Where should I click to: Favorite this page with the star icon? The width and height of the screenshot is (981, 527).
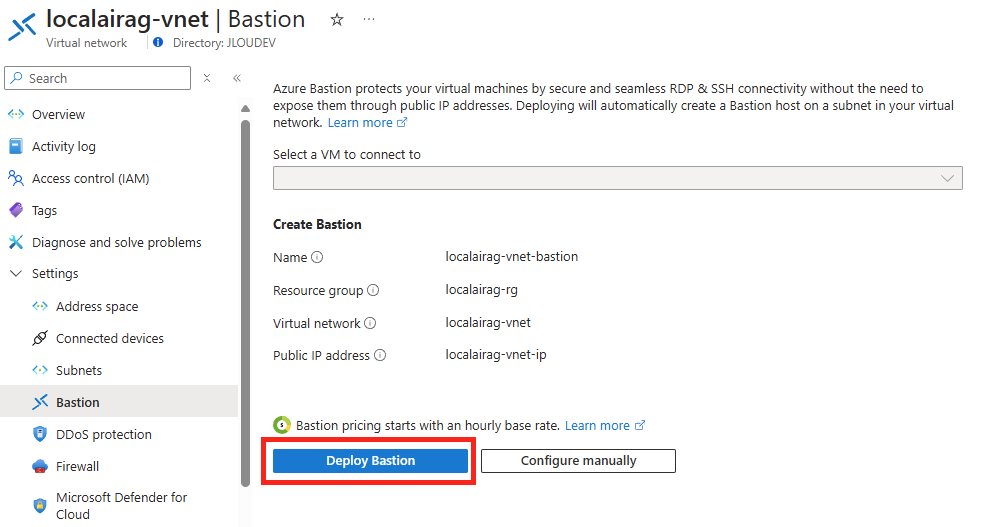[337, 20]
